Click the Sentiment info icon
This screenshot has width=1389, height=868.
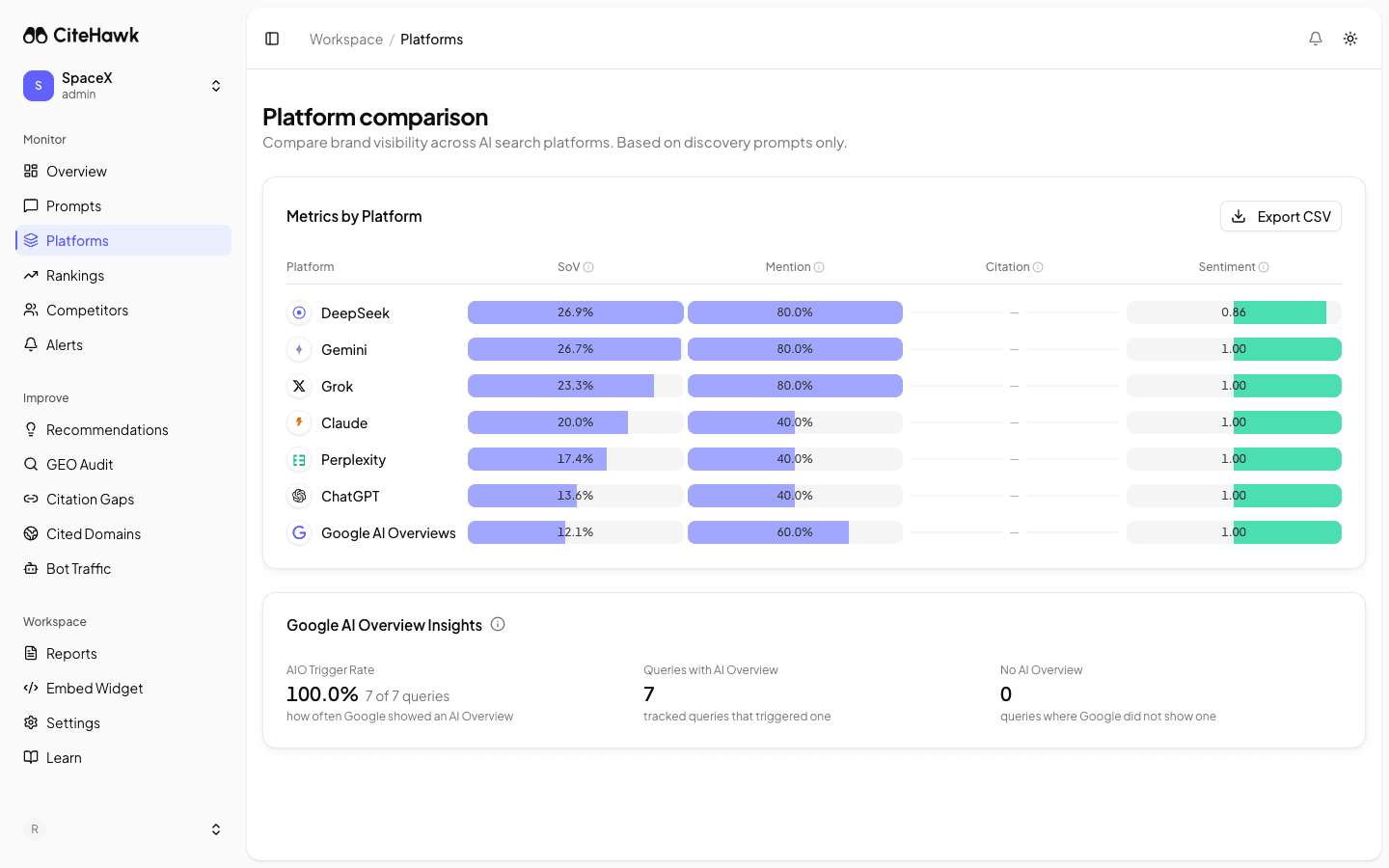coord(1264,267)
